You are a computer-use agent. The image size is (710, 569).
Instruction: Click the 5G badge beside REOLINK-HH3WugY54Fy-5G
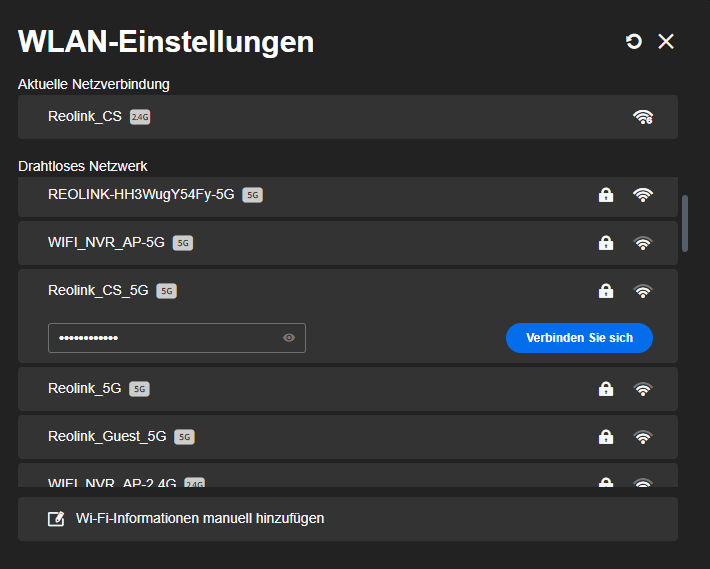(x=252, y=195)
